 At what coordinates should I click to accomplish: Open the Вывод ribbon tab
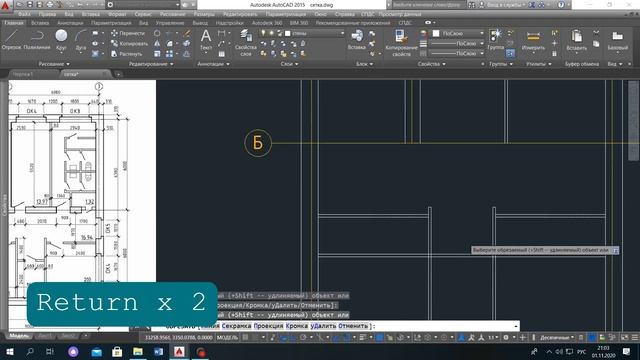click(x=200, y=23)
